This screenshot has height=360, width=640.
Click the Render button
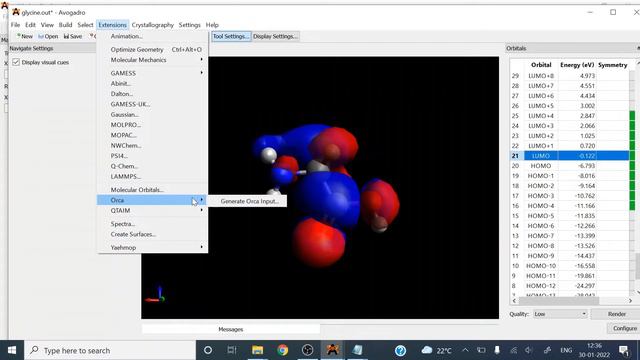pyautogui.click(x=616, y=314)
